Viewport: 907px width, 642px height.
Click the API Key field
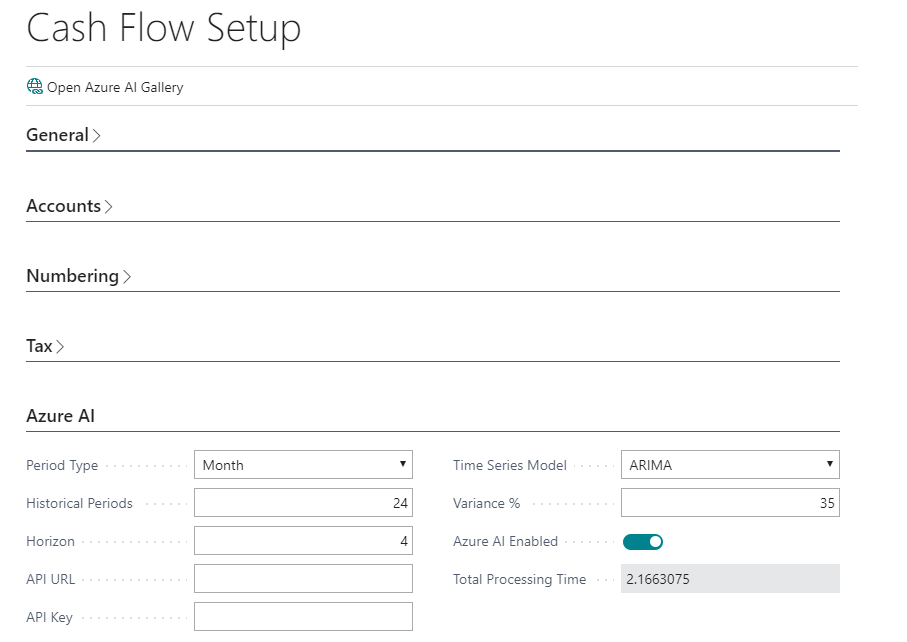303,616
